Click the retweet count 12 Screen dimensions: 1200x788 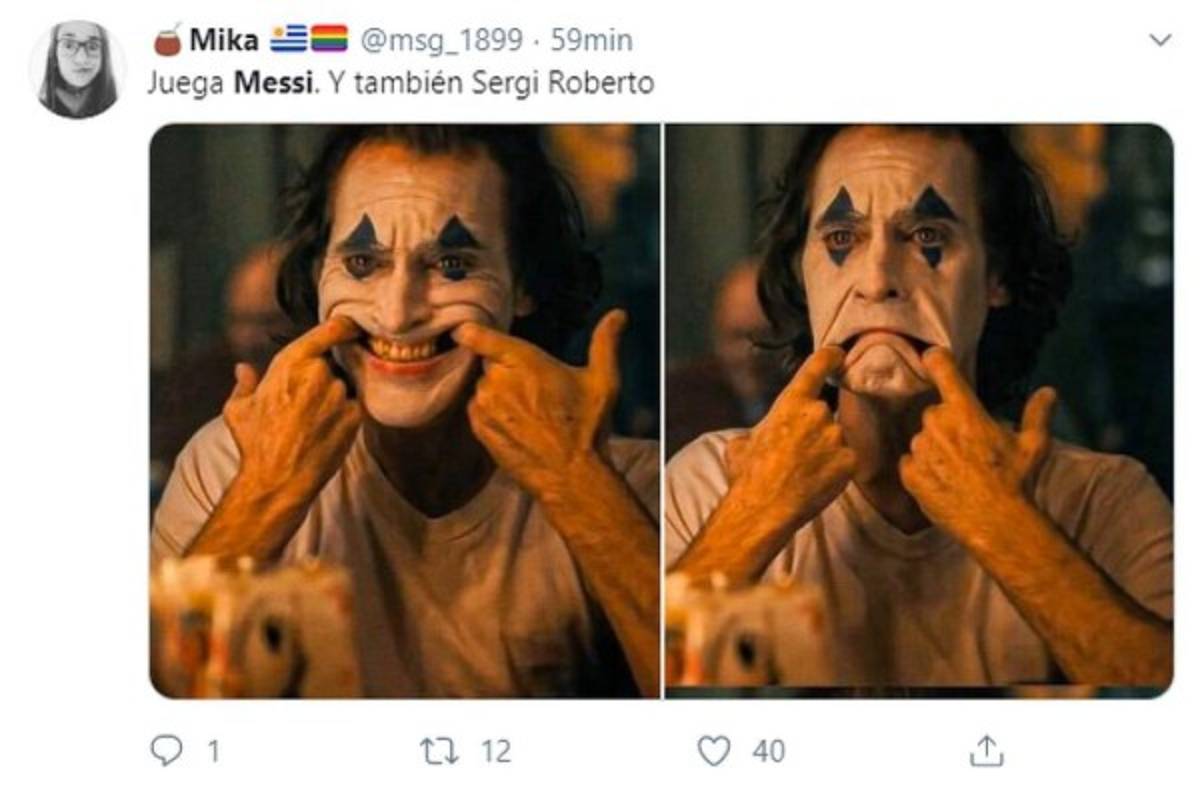pos(496,750)
